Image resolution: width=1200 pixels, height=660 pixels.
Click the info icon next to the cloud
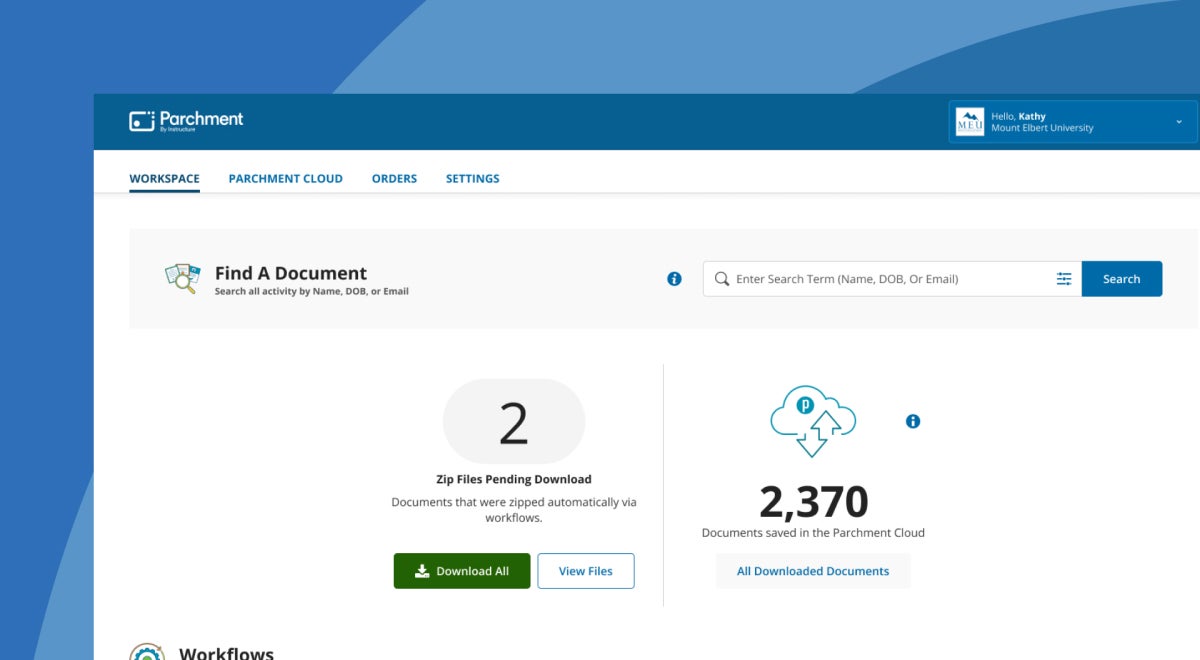point(913,421)
